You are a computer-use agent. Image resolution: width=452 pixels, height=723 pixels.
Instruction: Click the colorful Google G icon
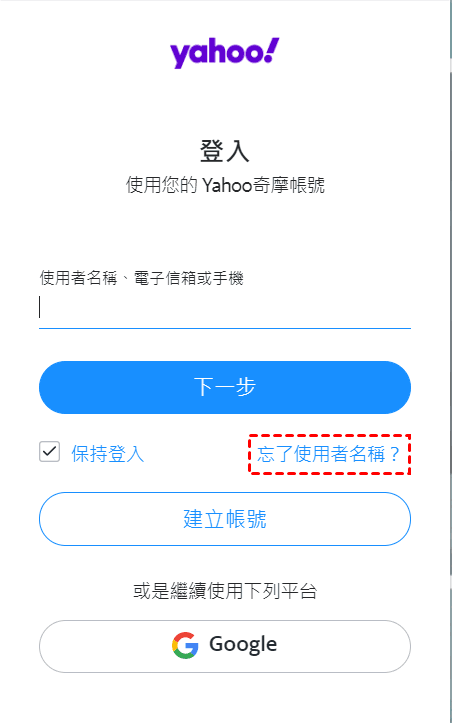pos(185,645)
